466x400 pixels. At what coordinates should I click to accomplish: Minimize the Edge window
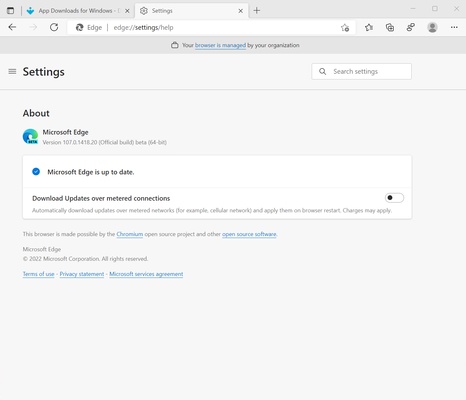tap(413, 9)
